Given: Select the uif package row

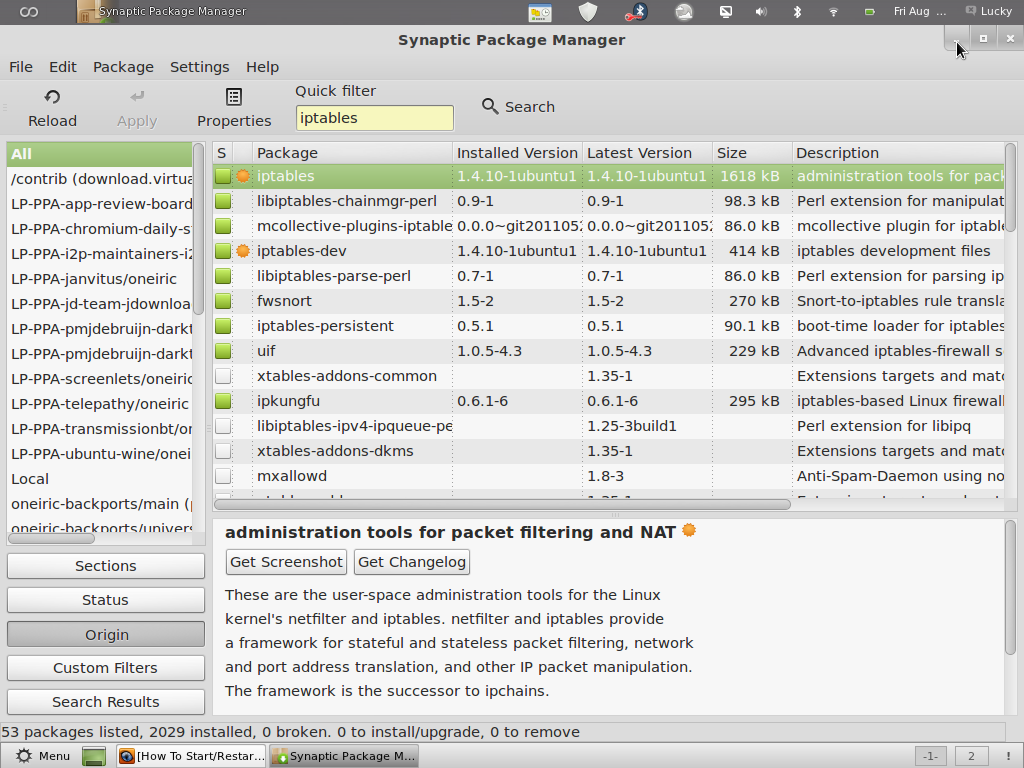Looking at the screenshot, I should (x=608, y=351).
